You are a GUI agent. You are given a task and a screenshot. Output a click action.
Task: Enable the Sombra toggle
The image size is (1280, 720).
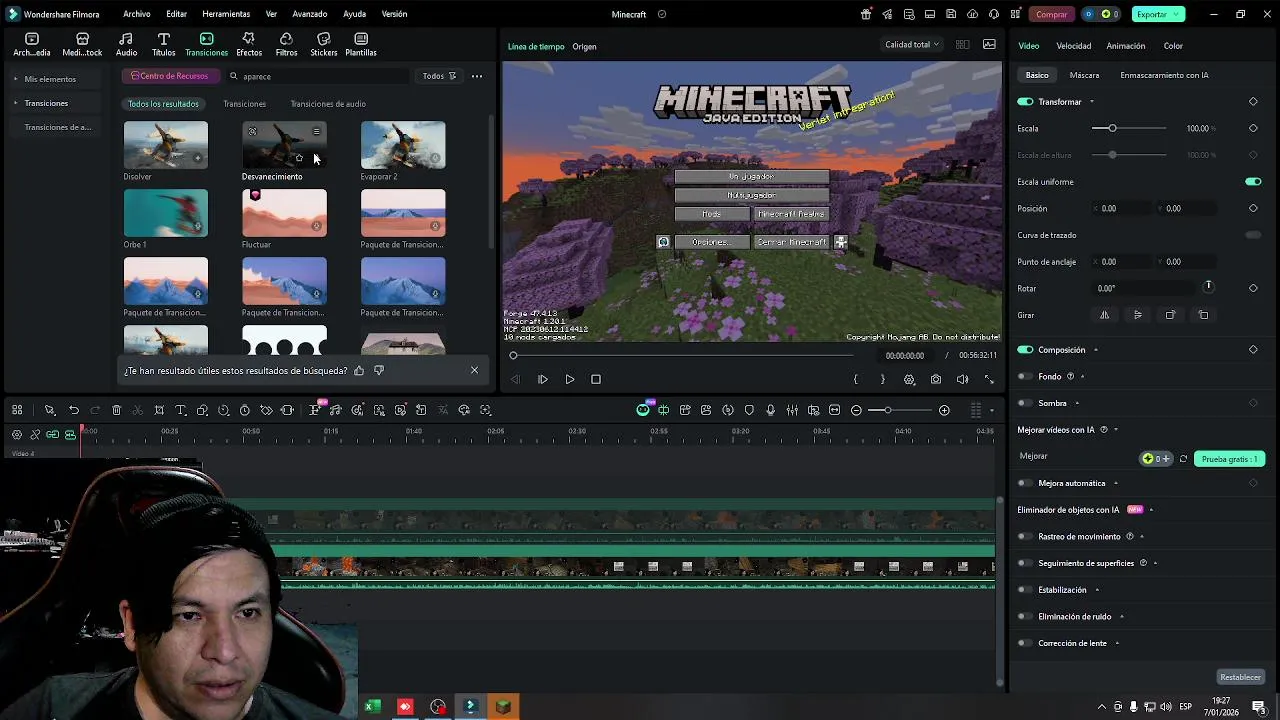click(x=1025, y=403)
